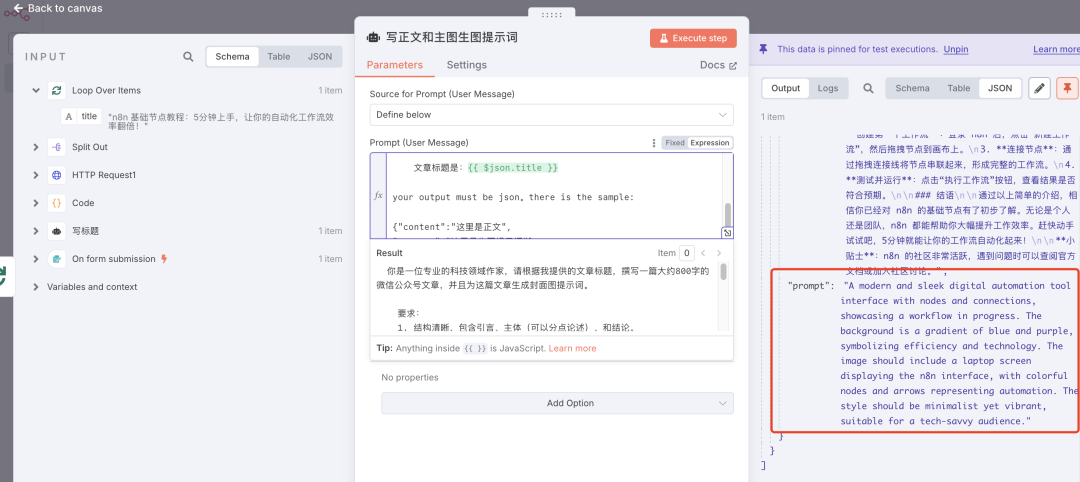The width and height of the screenshot is (1080, 482).
Task: Click the {{ $json.title }} expression
Action: pyautogui.click(x=512, y=167)
